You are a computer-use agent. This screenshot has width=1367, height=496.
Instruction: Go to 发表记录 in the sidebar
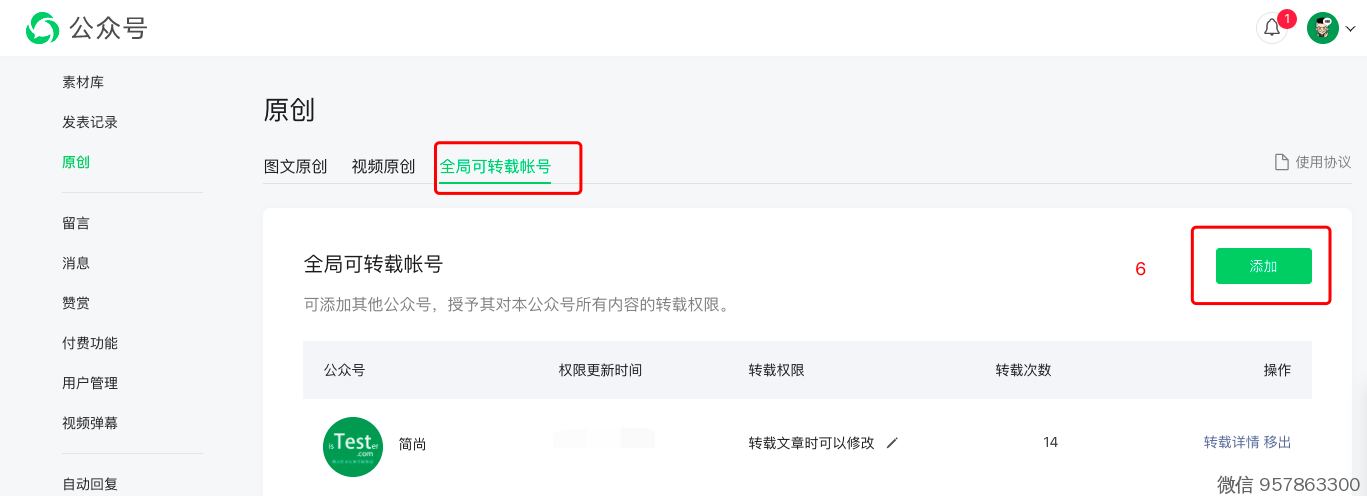(90, 122)
